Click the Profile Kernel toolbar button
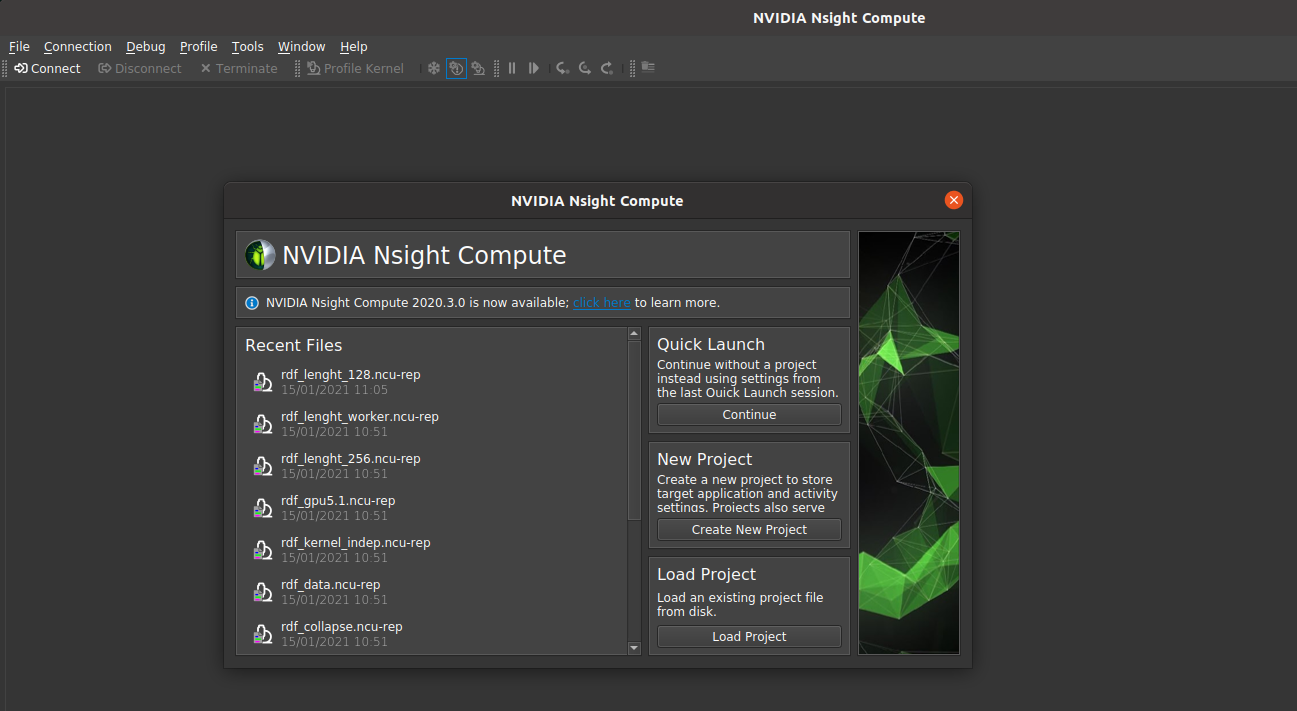Image resolution: width=1297 pixels, height=711 pixels. (355, 68)
